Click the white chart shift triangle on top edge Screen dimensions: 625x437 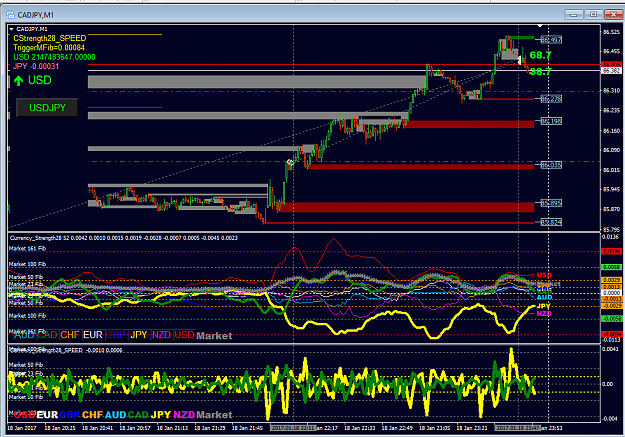(x=540, y=26)
